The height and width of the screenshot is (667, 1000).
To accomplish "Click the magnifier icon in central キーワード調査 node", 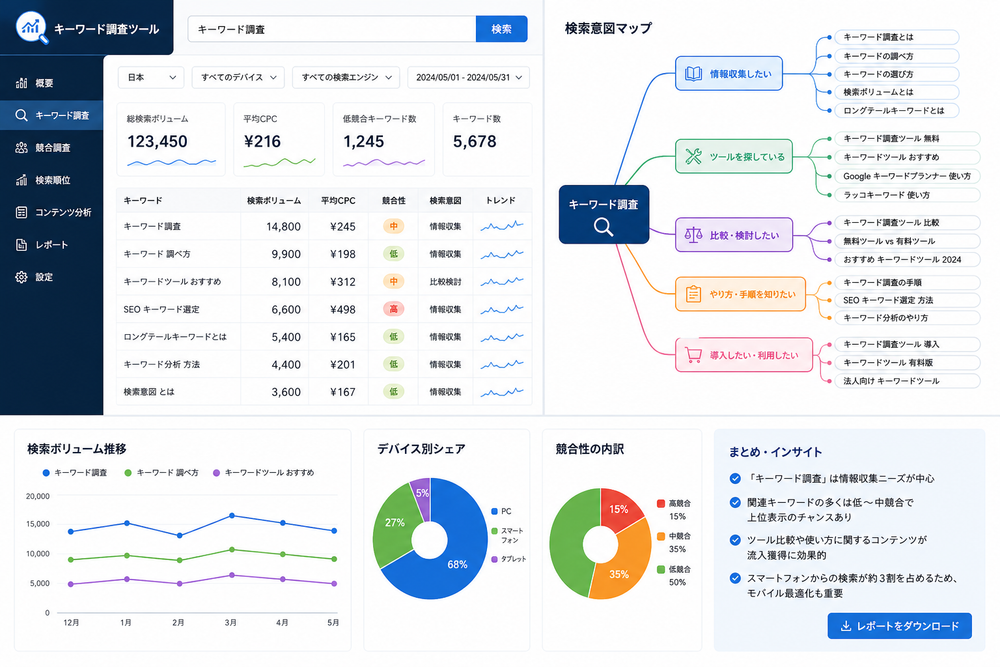I will (x=603, y=226).
